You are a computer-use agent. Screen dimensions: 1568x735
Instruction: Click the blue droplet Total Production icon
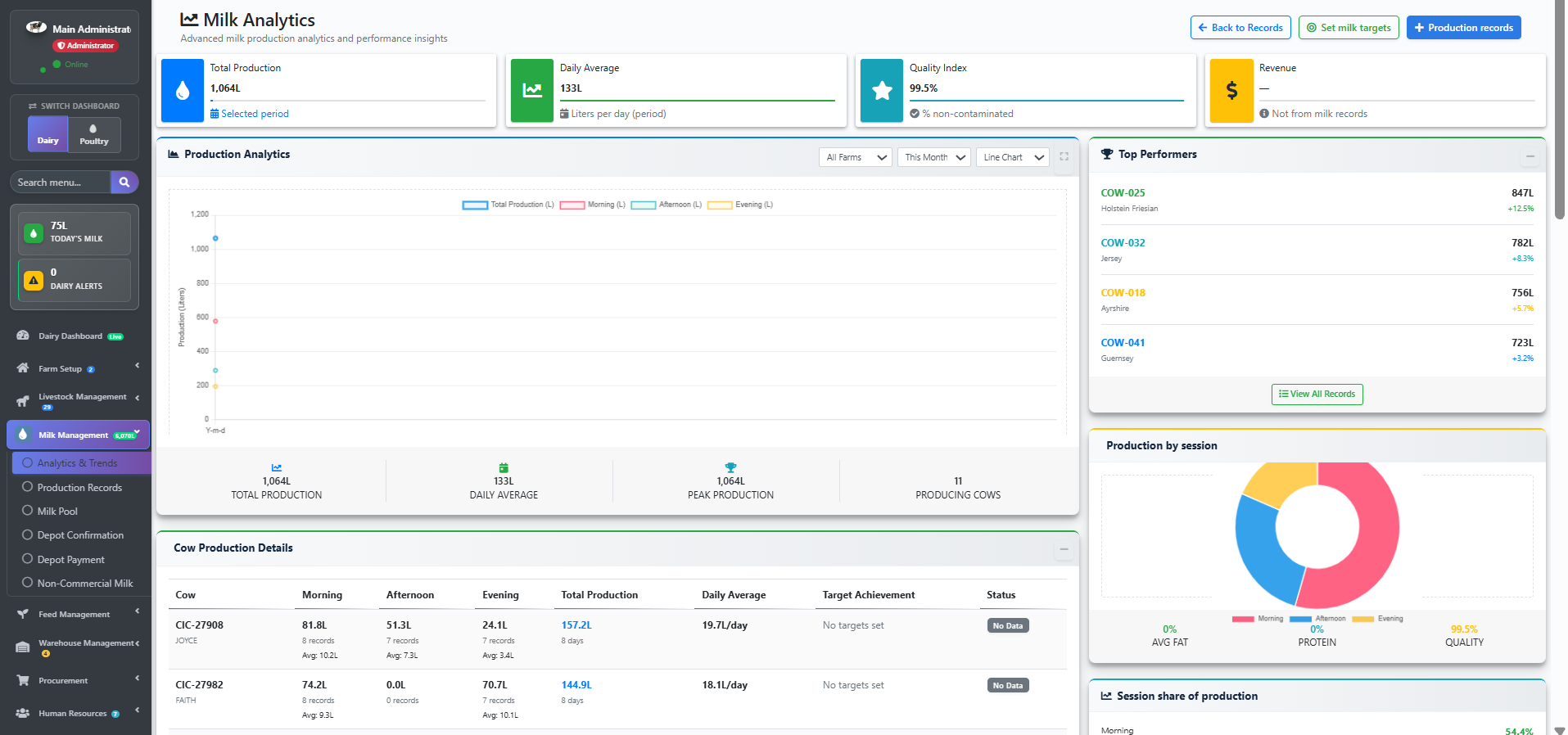point(183,91)
